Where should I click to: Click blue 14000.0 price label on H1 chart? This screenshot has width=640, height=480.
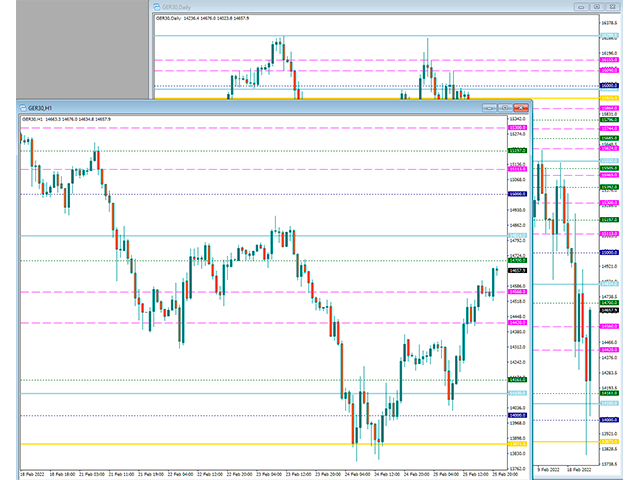(517, 416)
